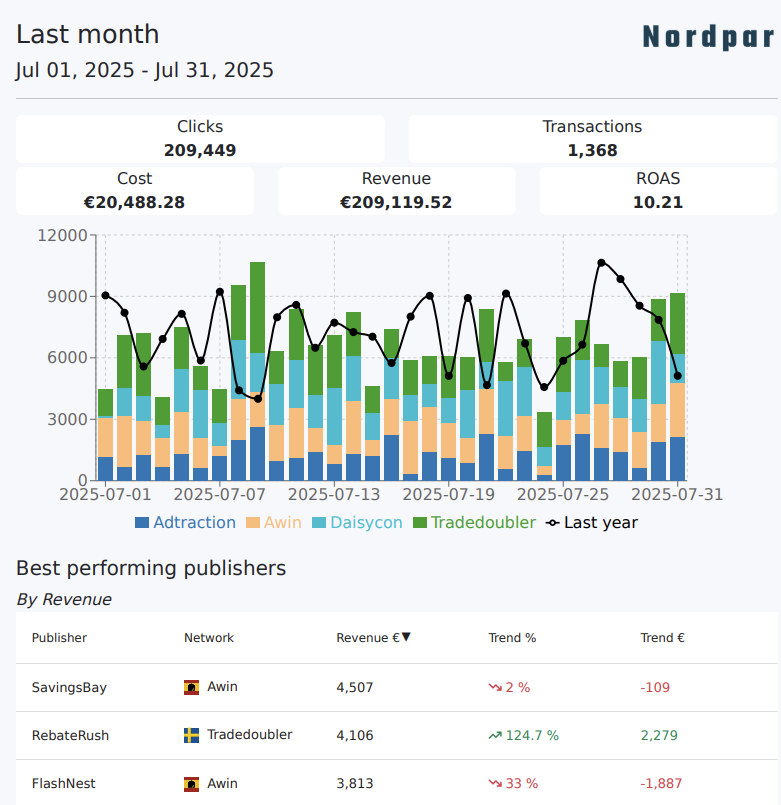The height and width of the screenshot is (805, 781).
Task: Click the 12000 y-axis label
Action: coord(62,235)
